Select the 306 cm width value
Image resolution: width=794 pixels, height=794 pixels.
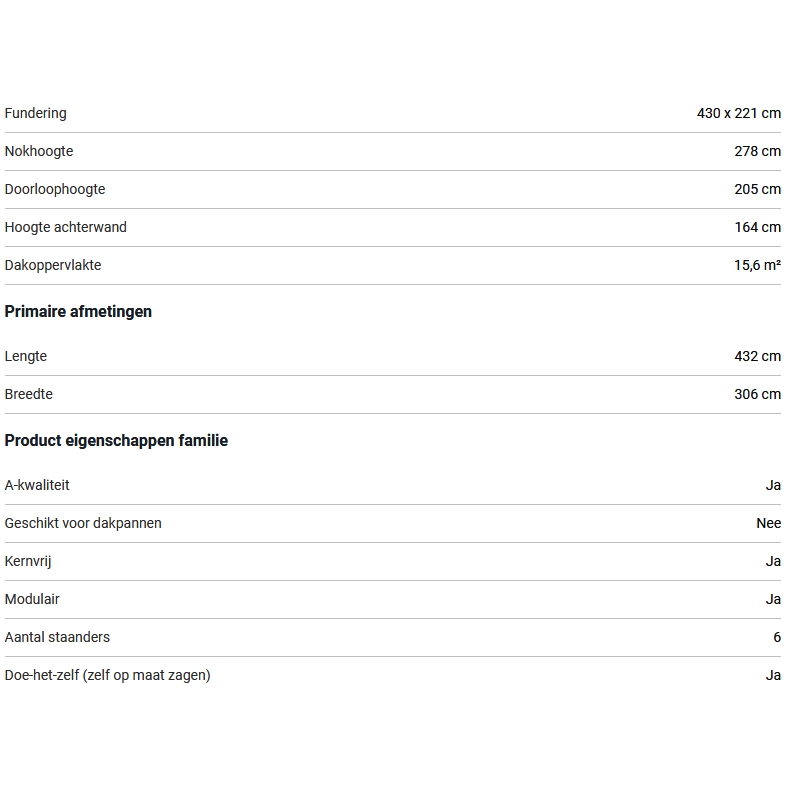pos(757,395)
